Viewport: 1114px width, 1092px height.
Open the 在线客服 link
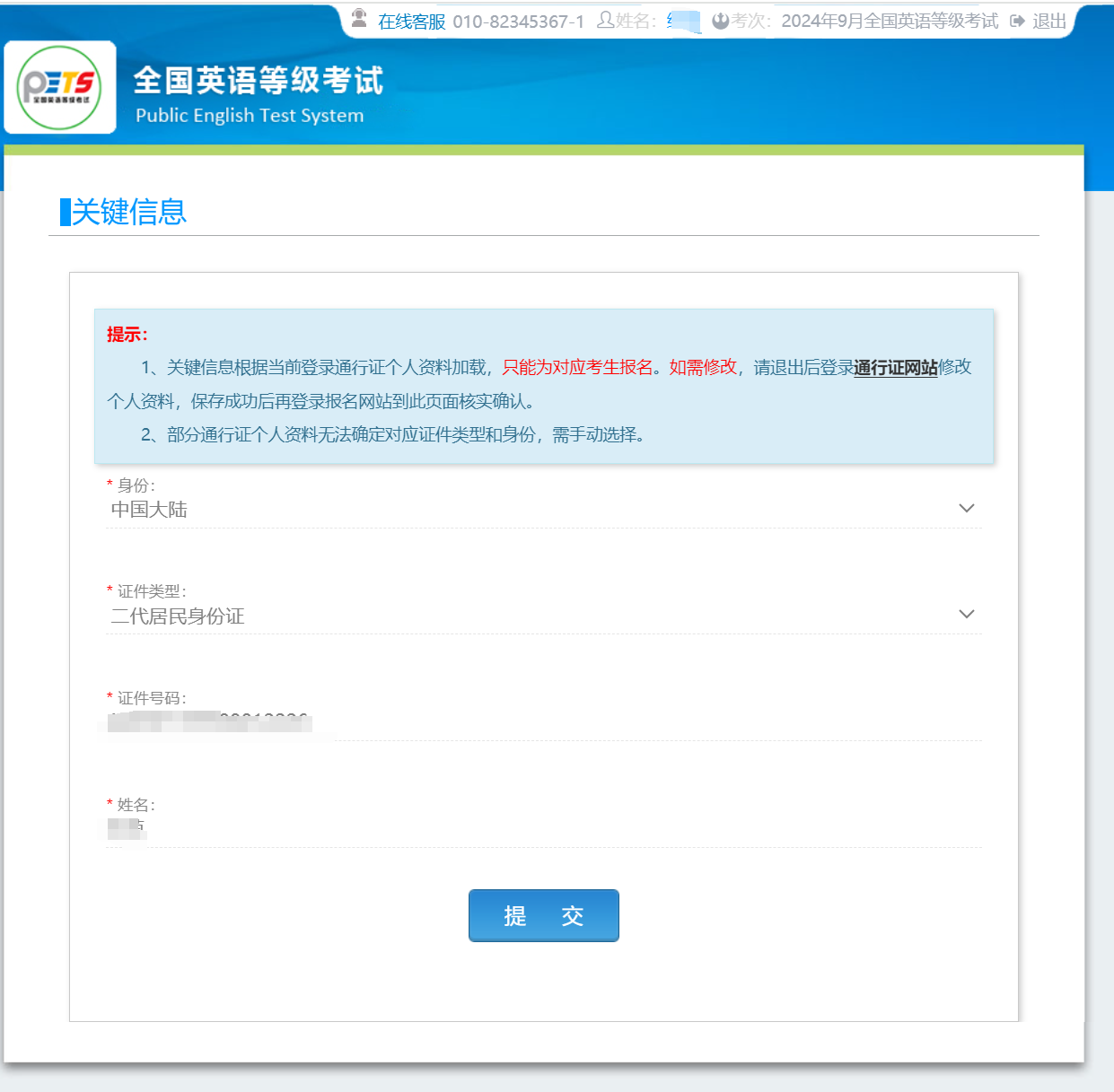pyautogui.click(x=411, y=22)
